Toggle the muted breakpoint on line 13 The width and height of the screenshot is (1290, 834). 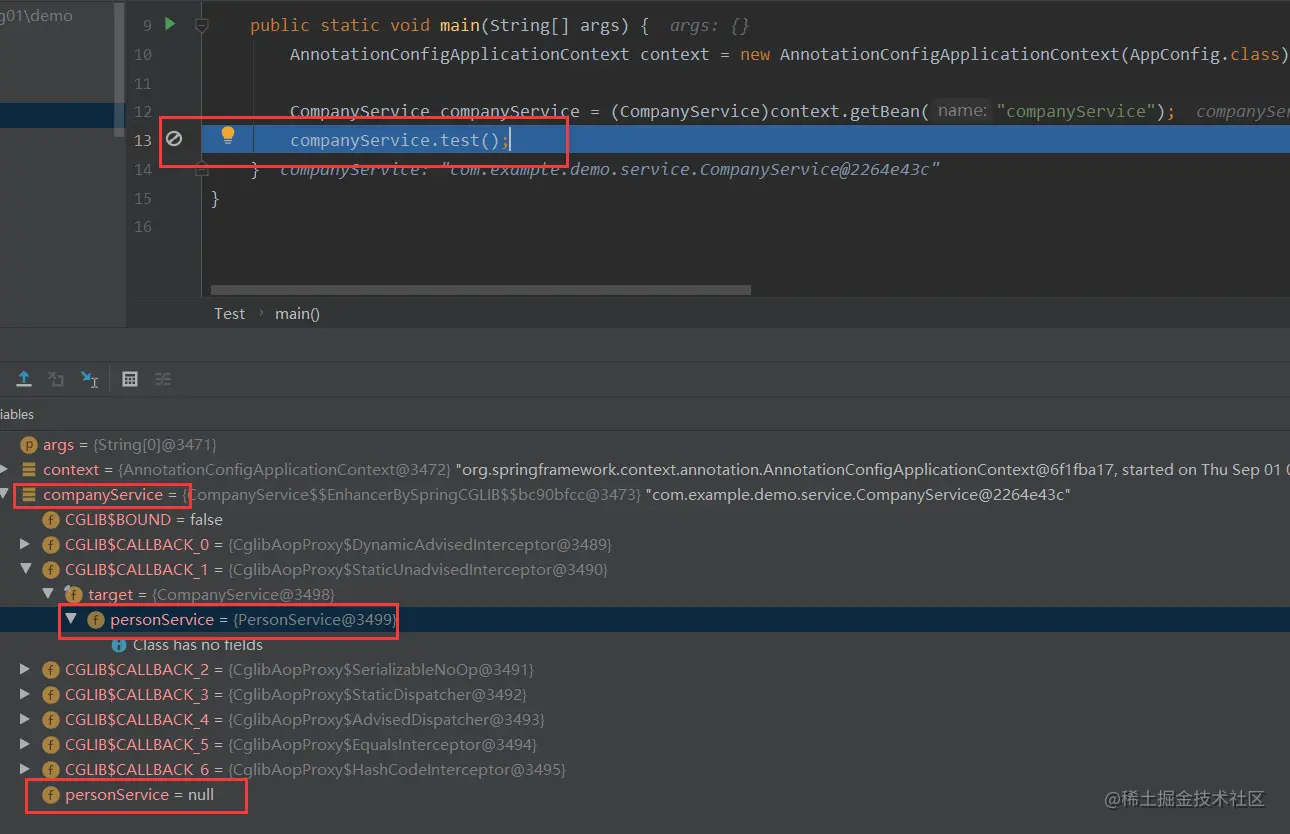point(173,139)
